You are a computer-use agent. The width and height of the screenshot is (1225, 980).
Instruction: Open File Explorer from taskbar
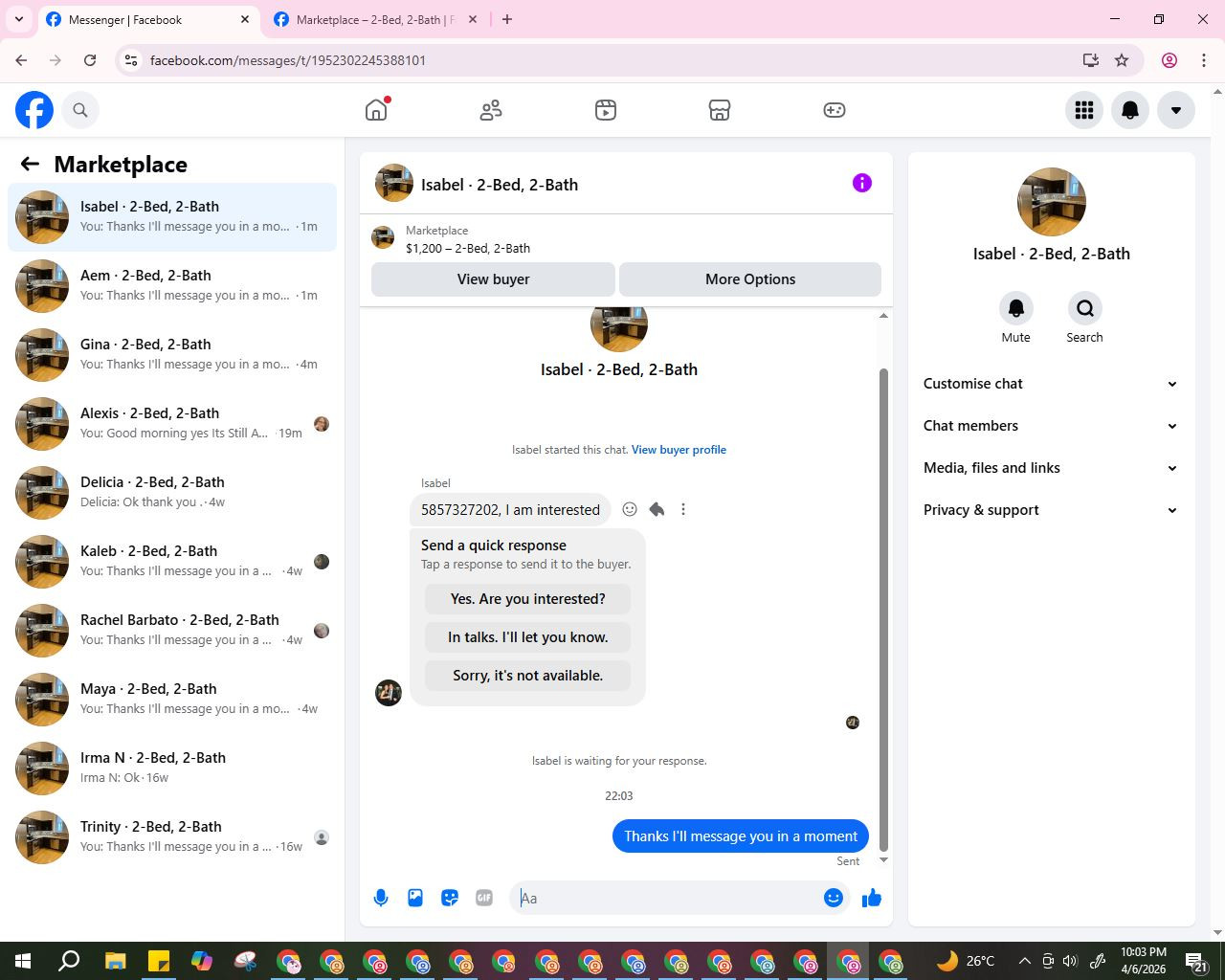[115, 961]
